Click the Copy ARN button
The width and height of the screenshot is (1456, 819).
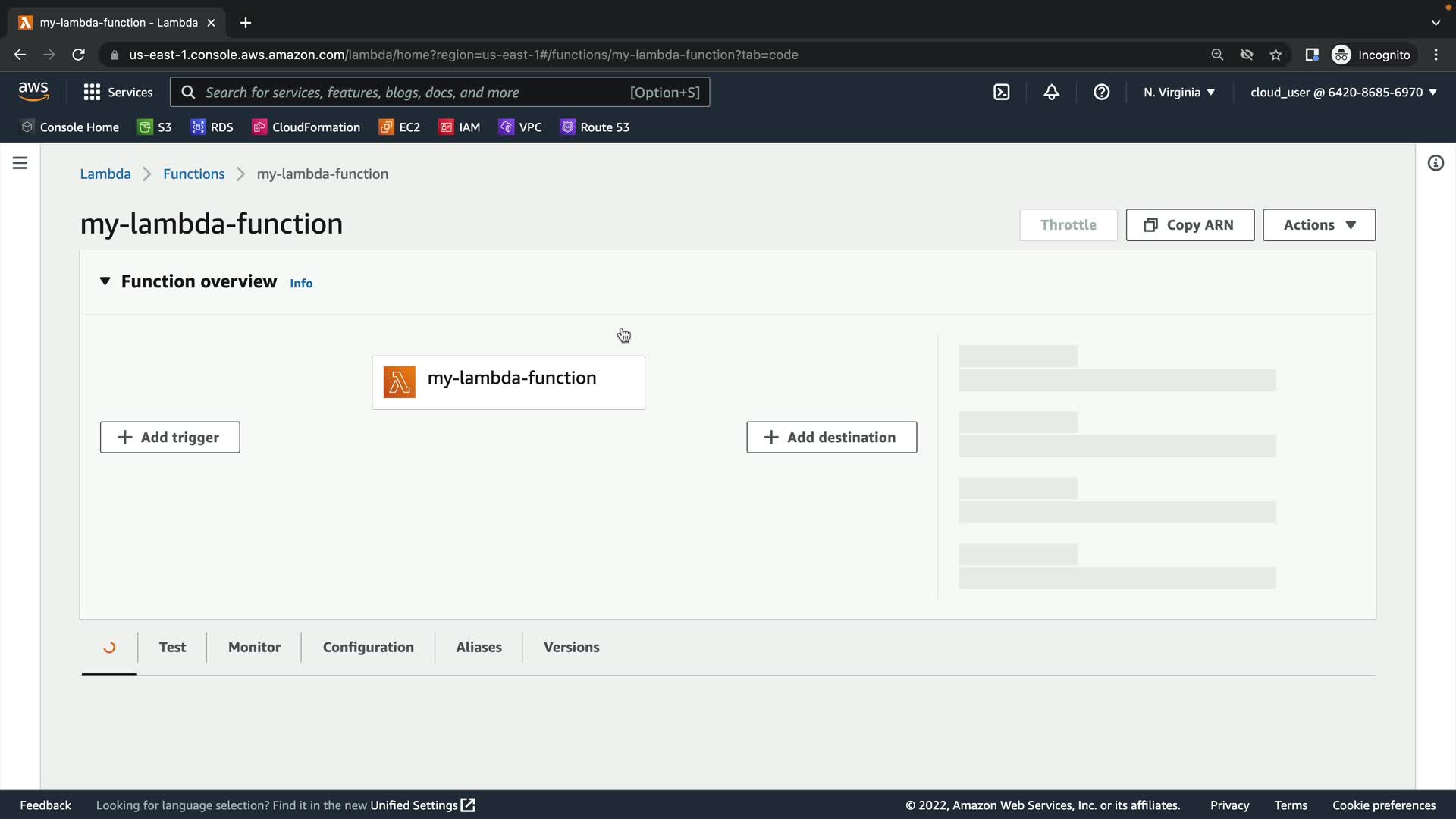tap(1190, 225)
